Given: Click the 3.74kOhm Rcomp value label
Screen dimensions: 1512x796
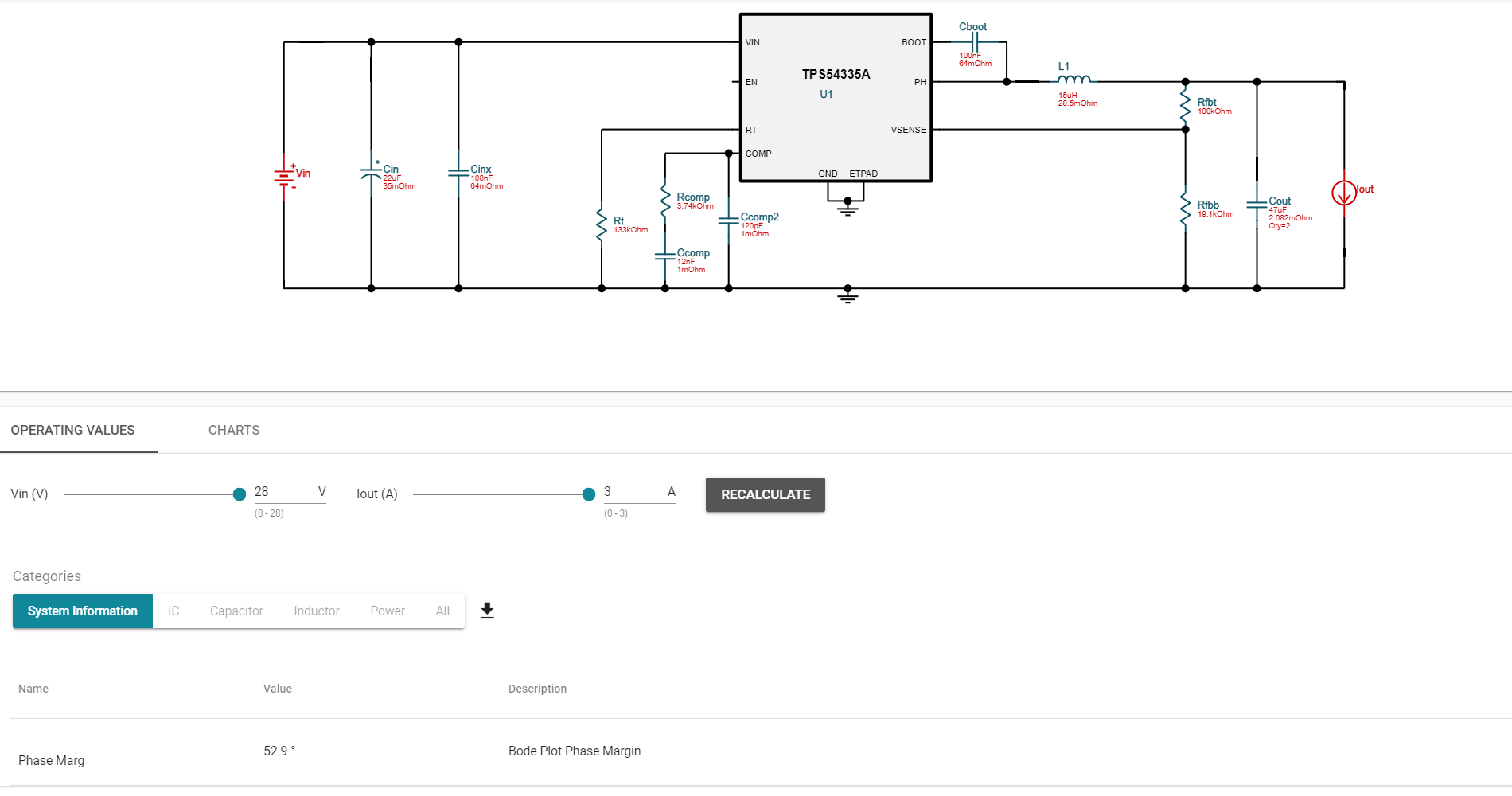Looking at the screenshot, I should click(696, 206).
